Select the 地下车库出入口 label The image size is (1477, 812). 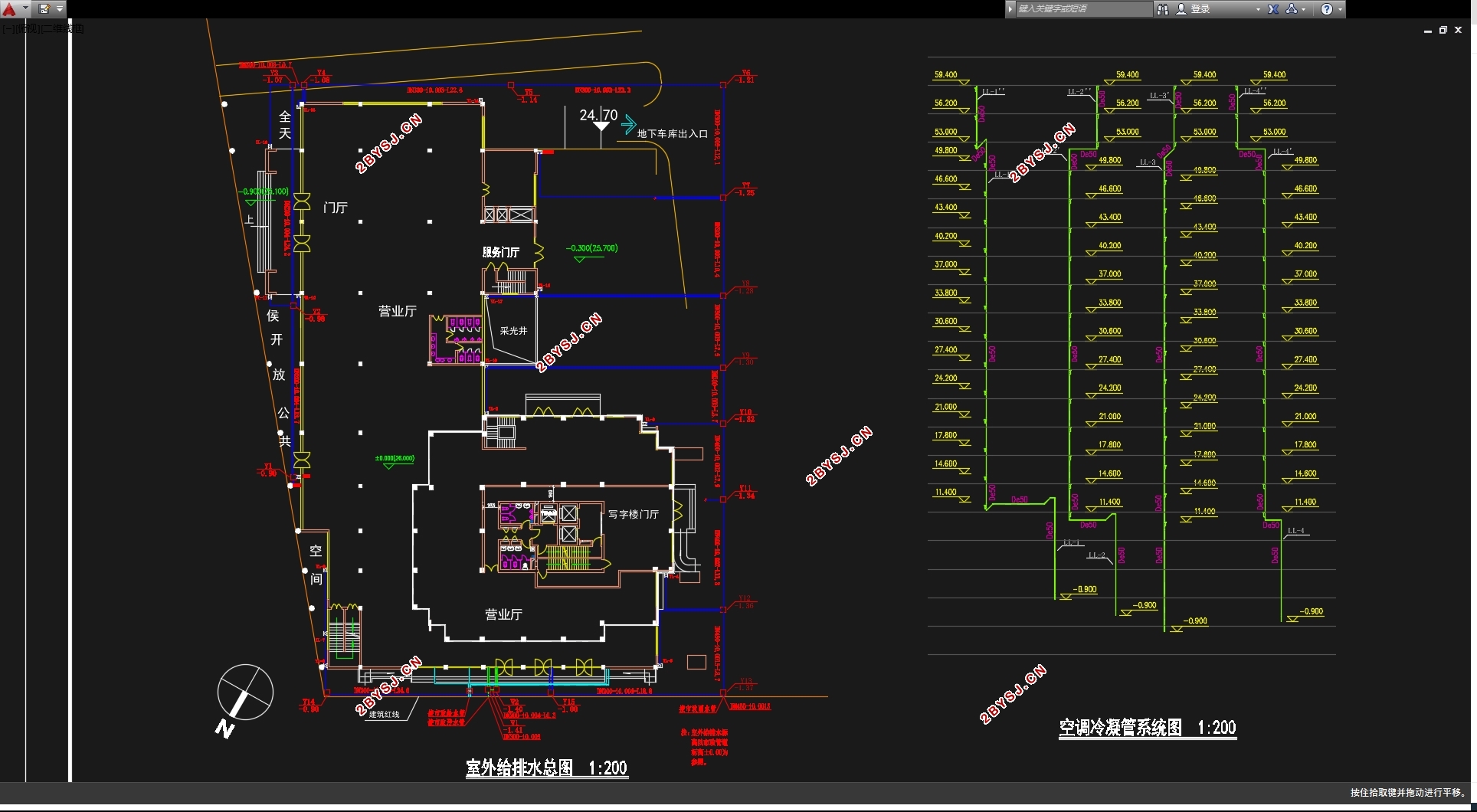pos(673,133)
